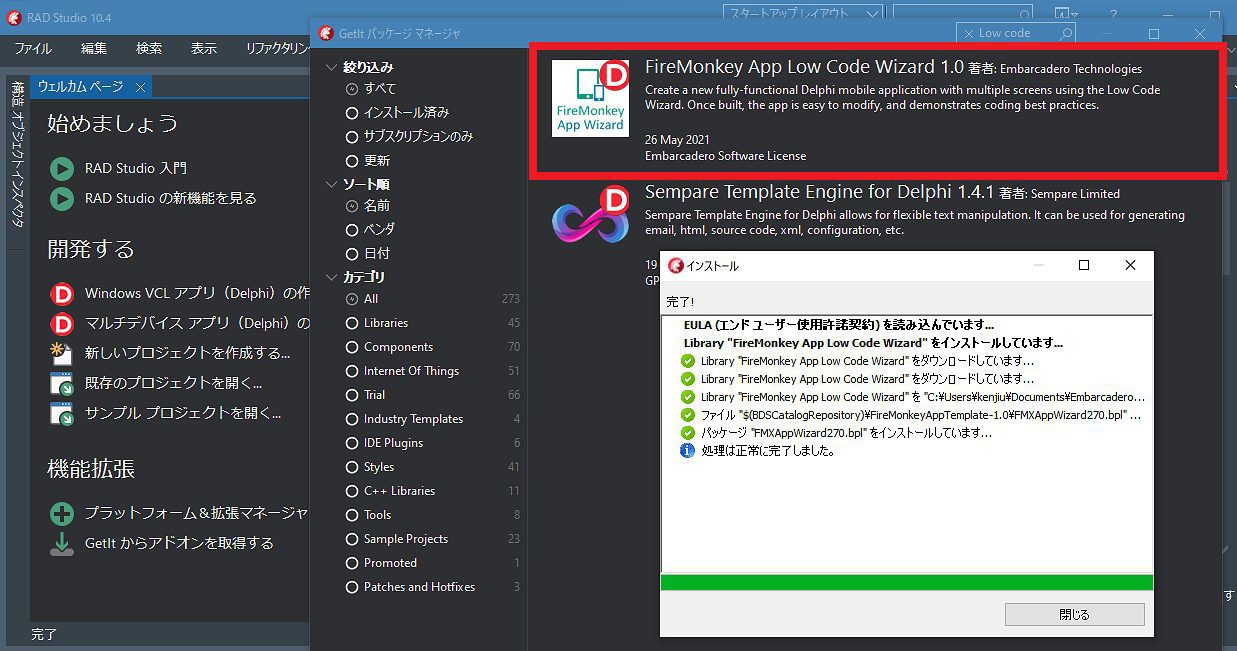Select the Industry Templates category
This screenshot has height=651, width=1237.
pyautogui.click(x=351, y=419)
